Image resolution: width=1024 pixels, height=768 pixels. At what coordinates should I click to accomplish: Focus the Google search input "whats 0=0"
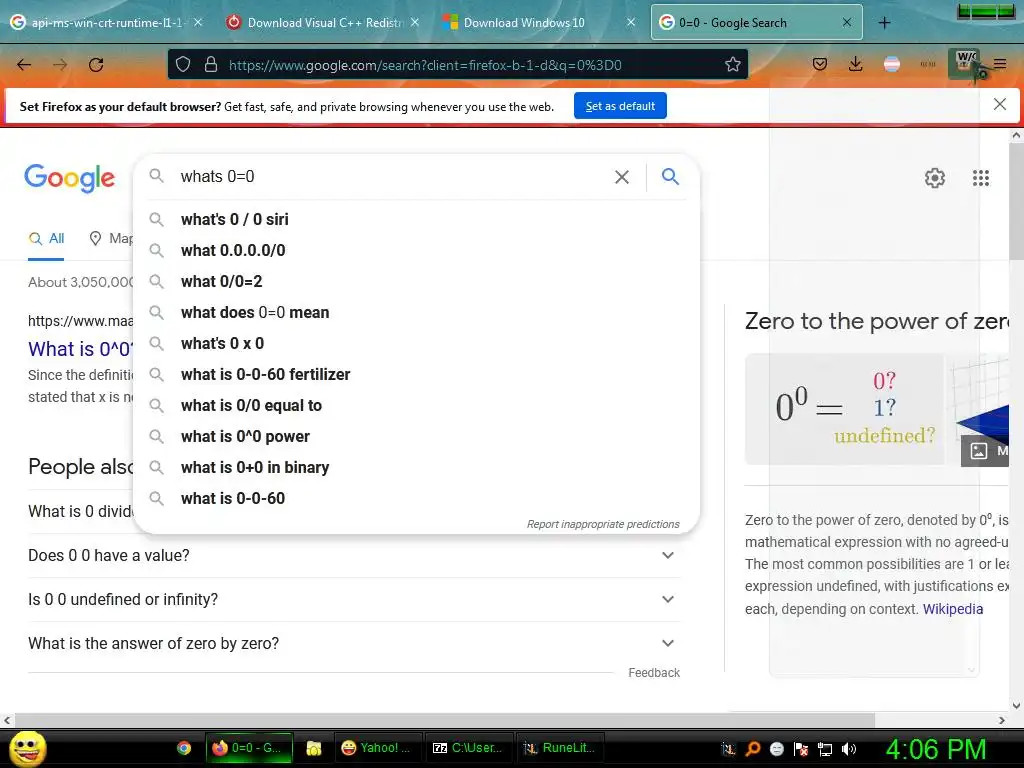click(392, 176)
